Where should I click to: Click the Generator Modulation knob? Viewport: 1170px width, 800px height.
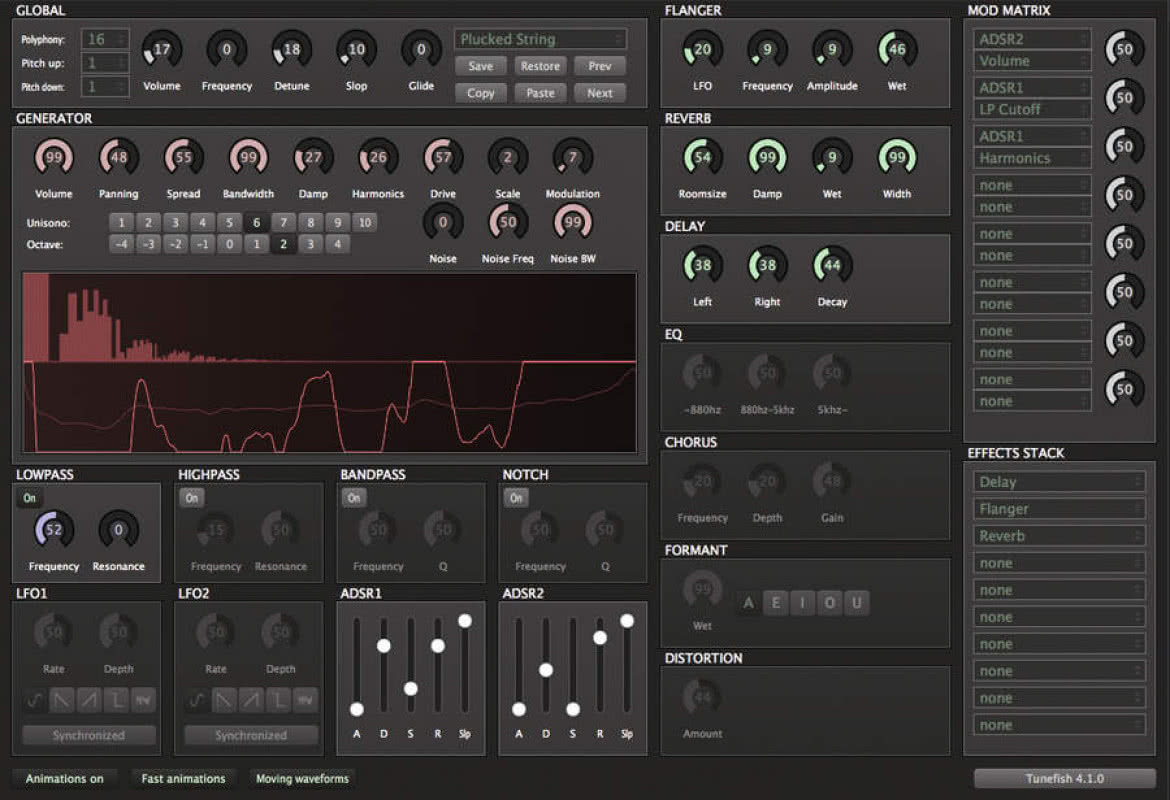click(572, 157)
